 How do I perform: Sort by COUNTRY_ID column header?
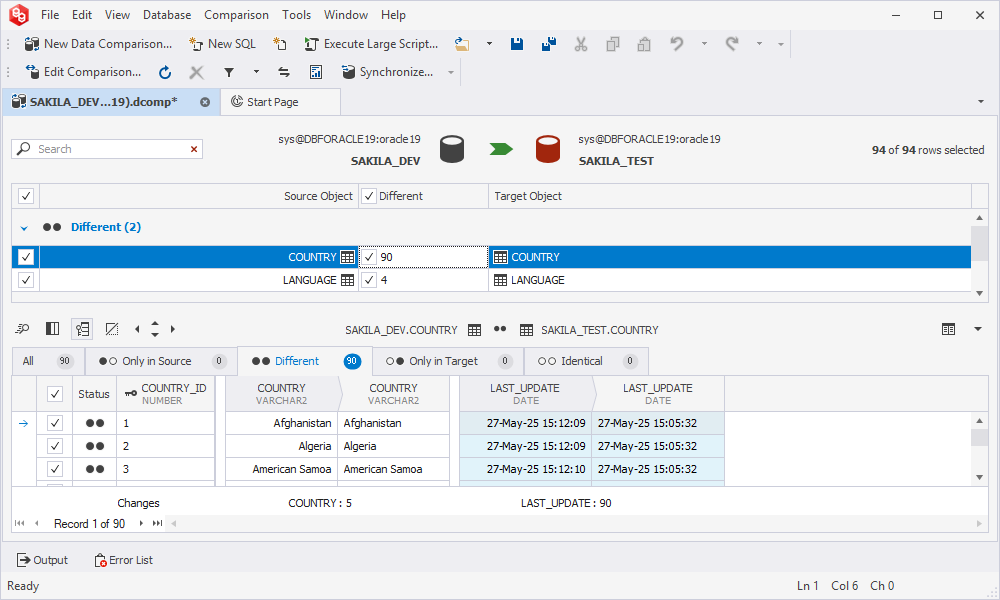tap(166, 394)
